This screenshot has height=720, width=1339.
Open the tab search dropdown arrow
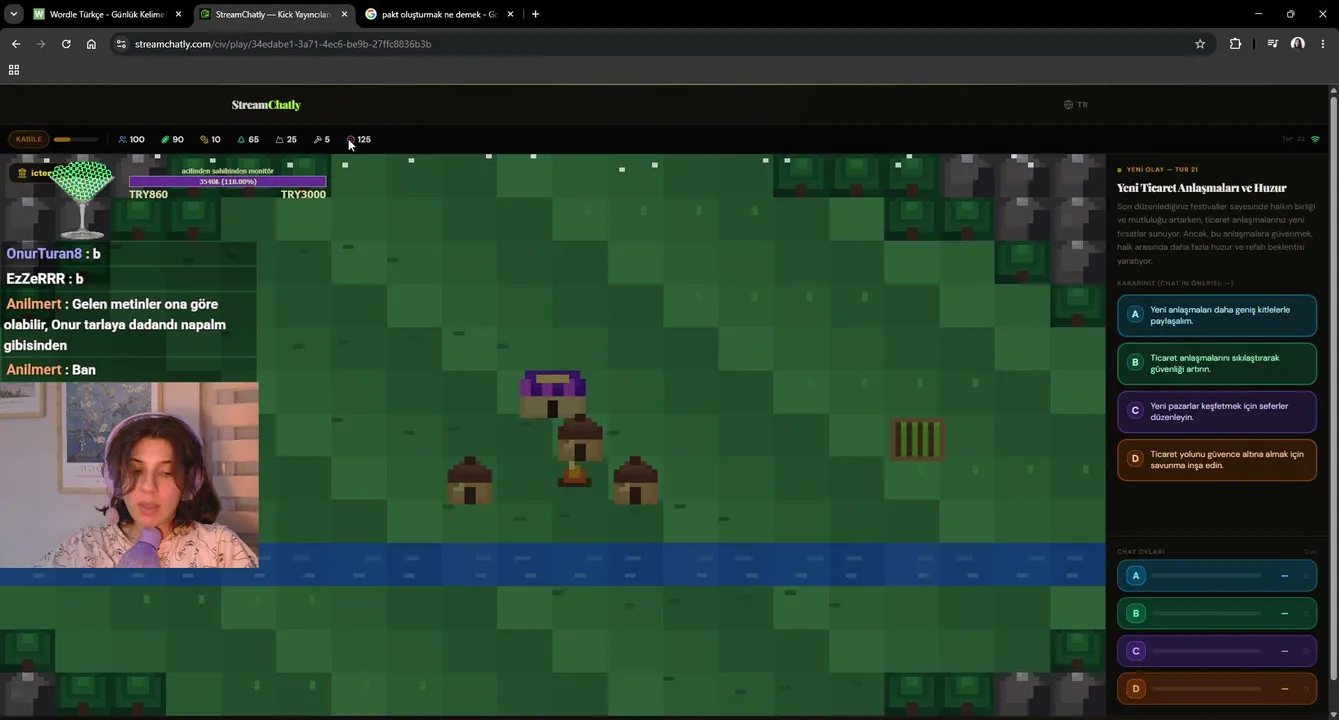(14, 14)
